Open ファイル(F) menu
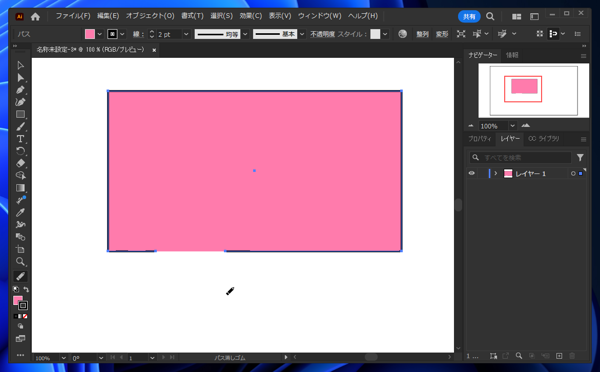Screen dimensions: 600x372 [73, 16]
